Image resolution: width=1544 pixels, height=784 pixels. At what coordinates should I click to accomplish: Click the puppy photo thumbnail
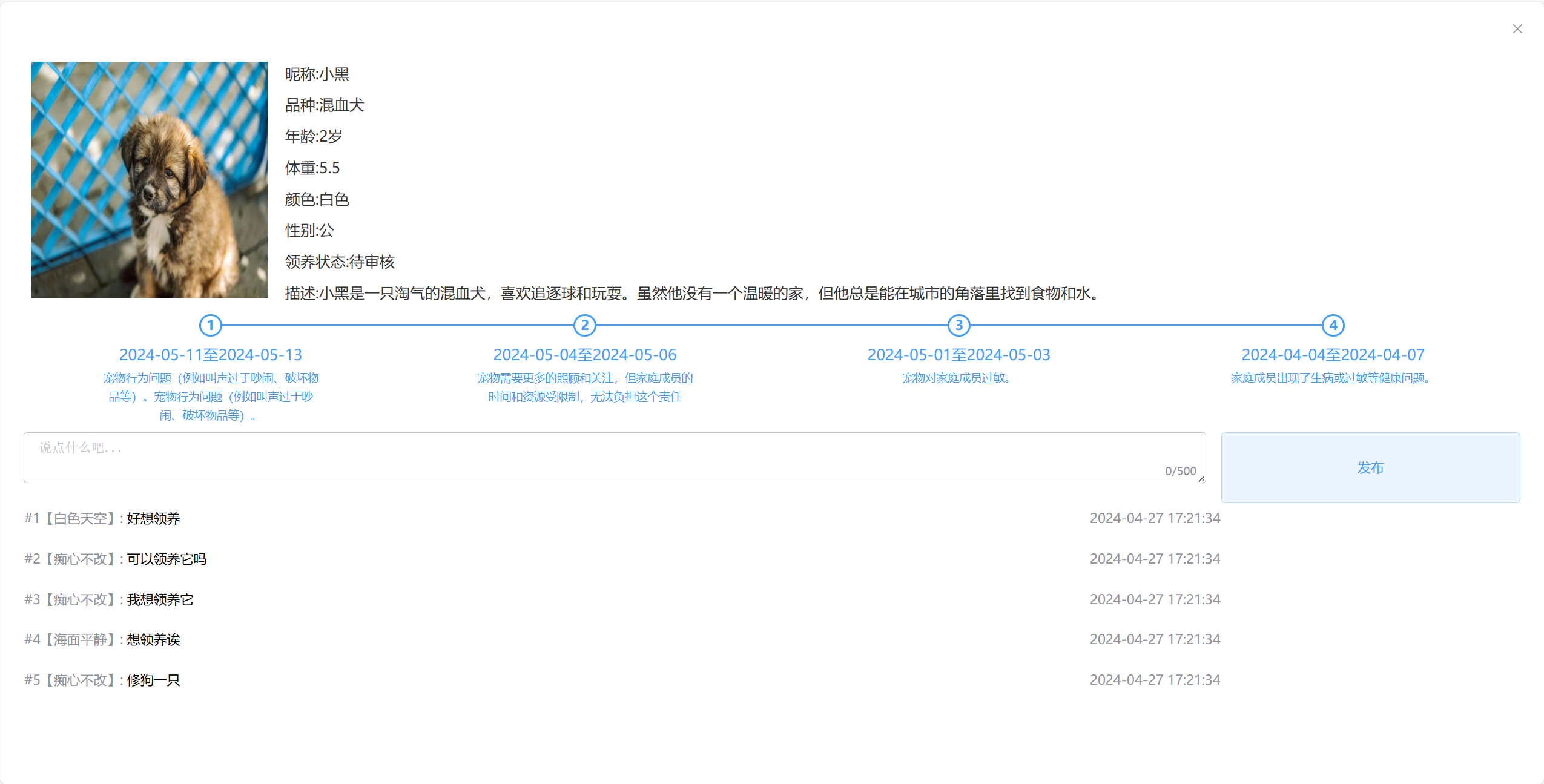(x=150, y=180)
